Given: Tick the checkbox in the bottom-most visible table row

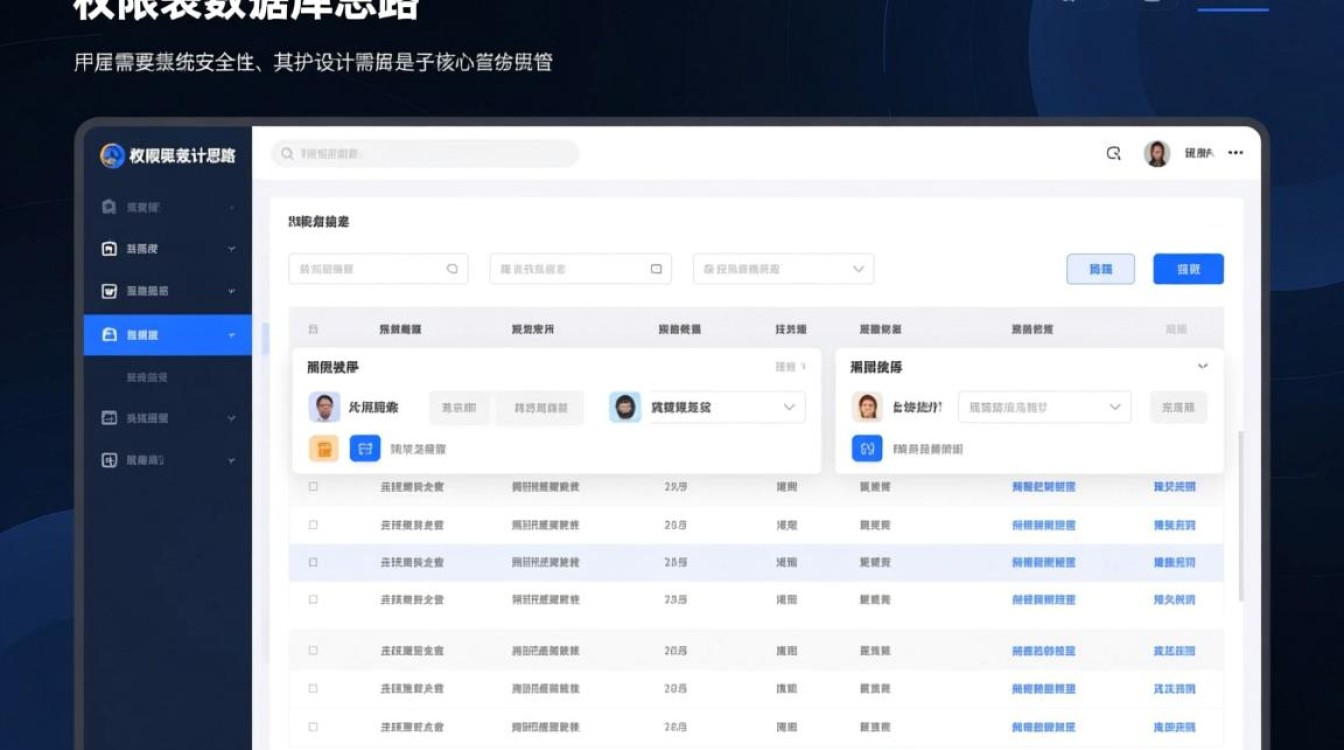Looking at the screenshot, I should coord(313,728).
